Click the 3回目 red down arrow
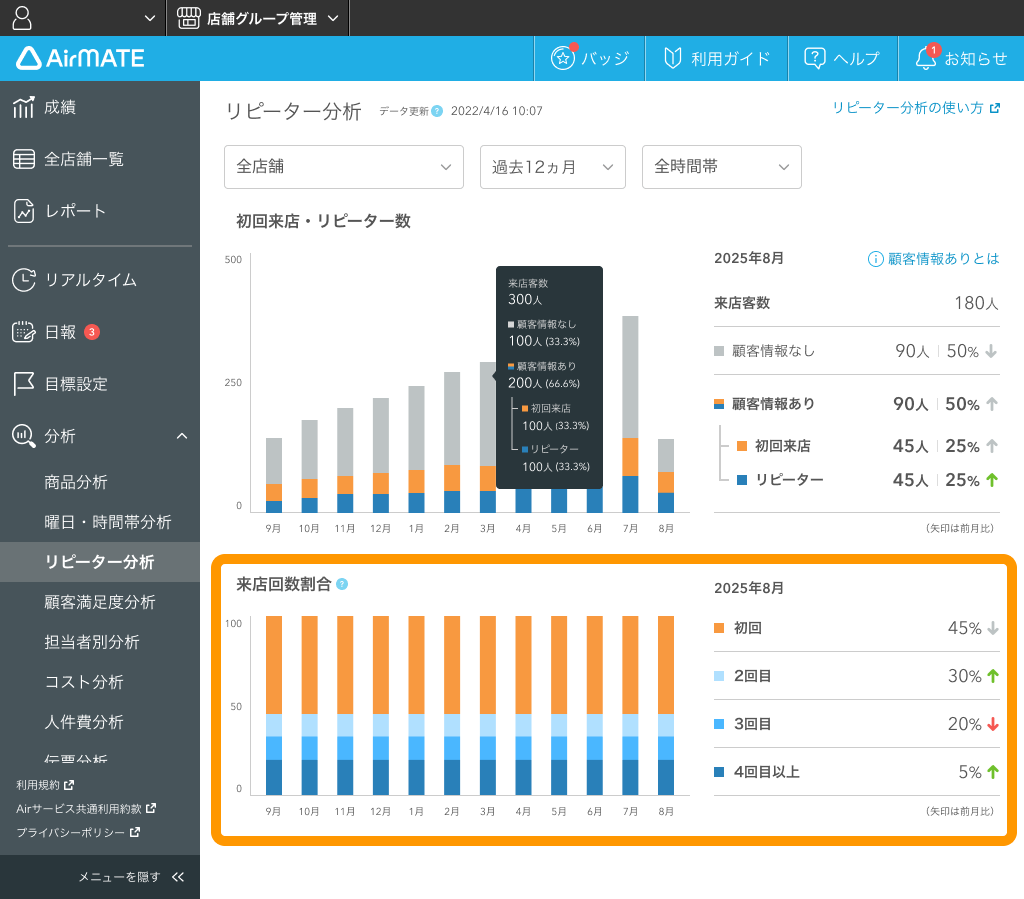The image size is (1024, 899). coord(993,724)
